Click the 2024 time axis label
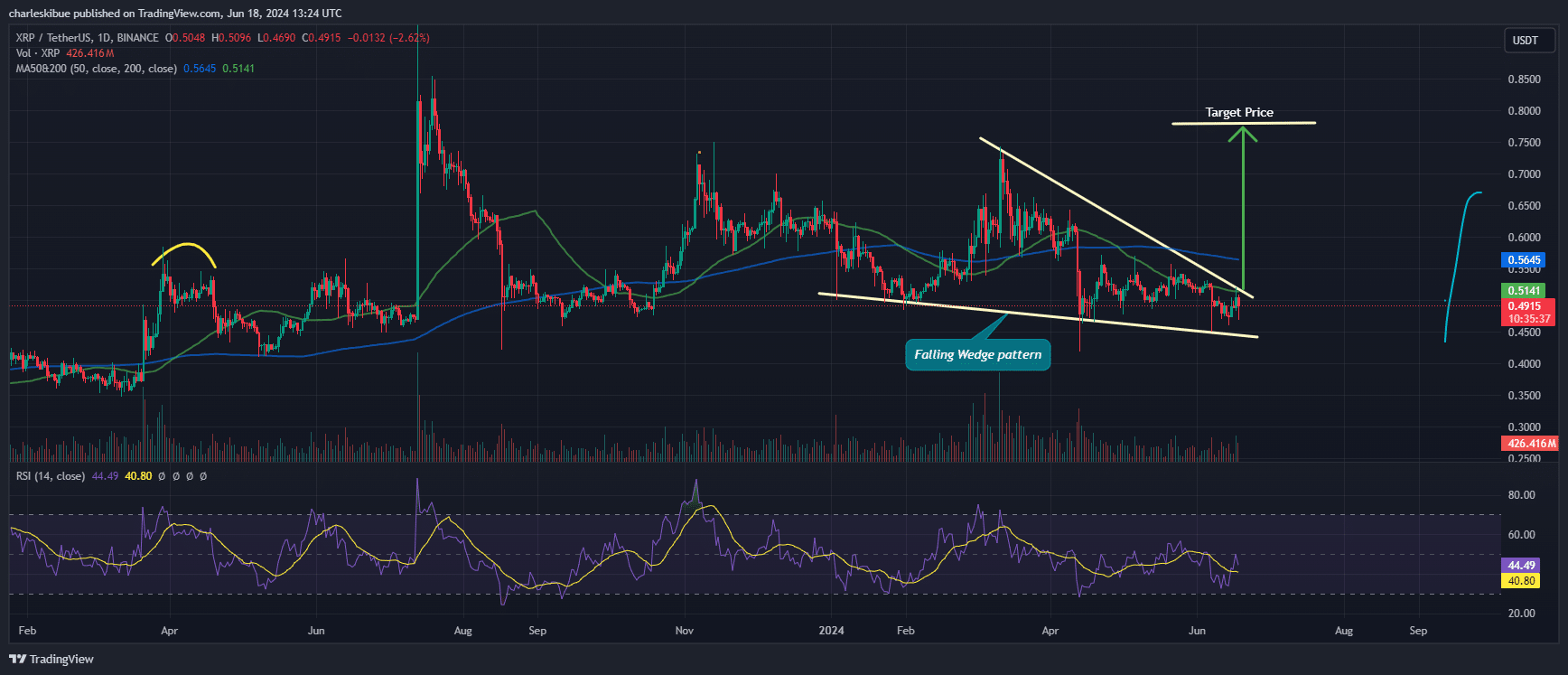The image size is (1568, 675). (831, 631)
